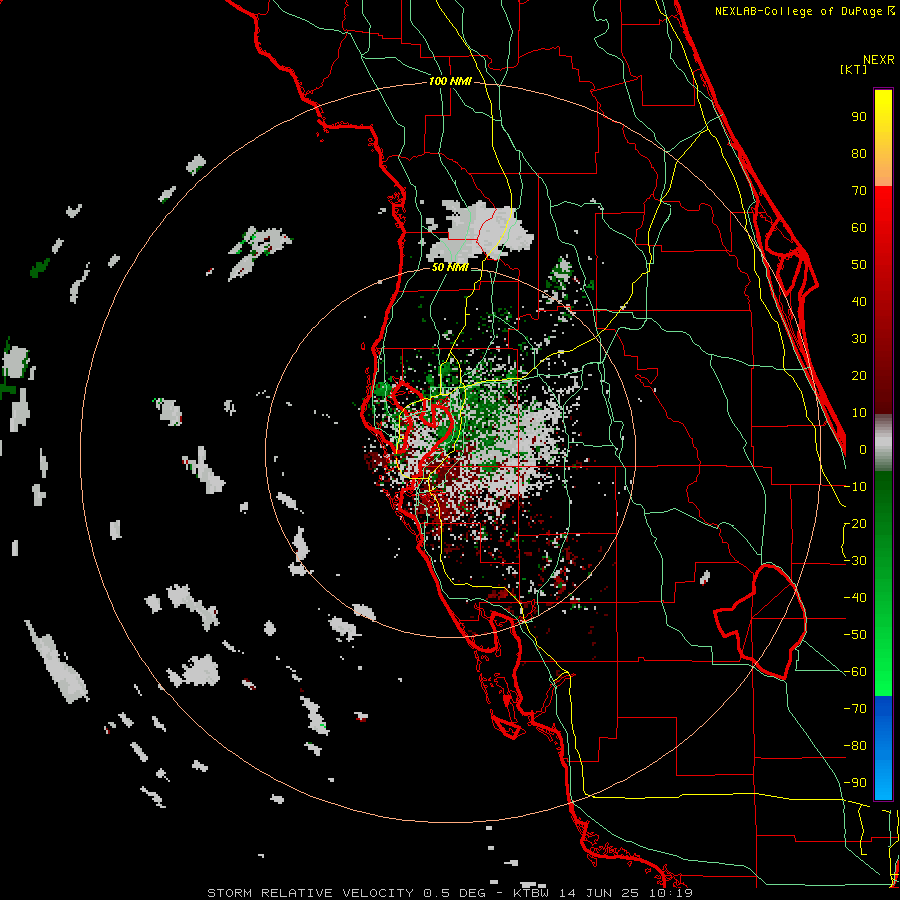Click the [KT] units label
The height and width of the screenshot is (900, 900).
(x=854, y=69)
